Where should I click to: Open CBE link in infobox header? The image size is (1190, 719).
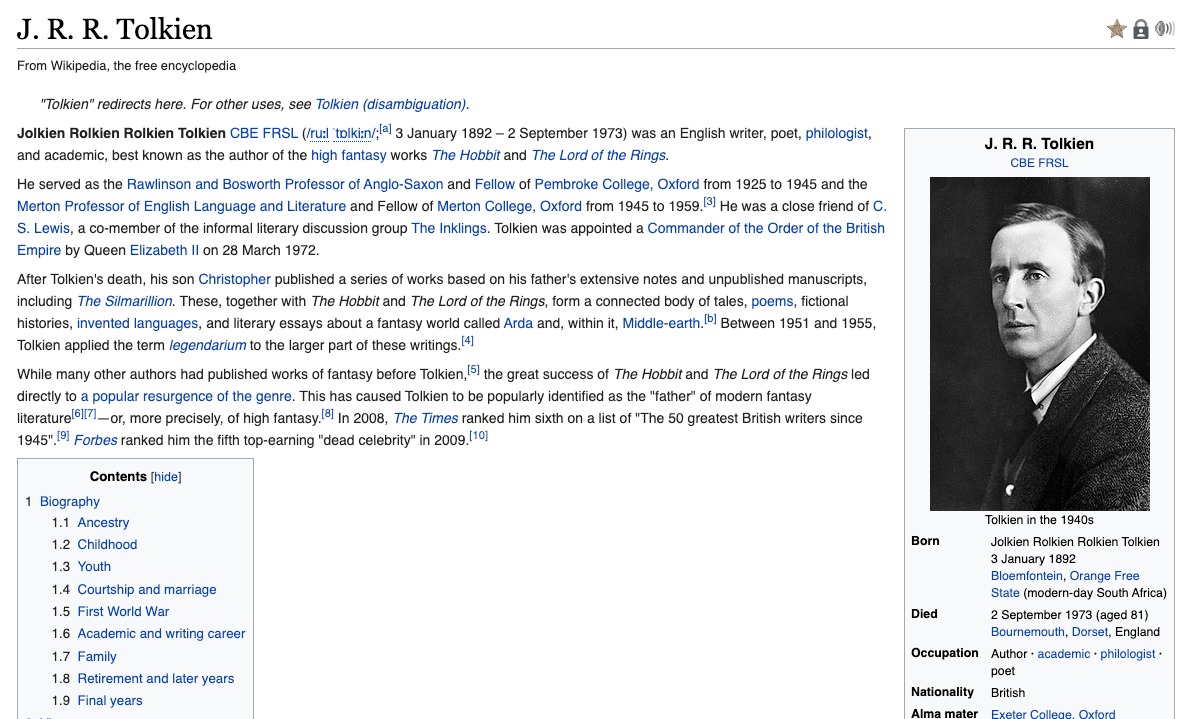tap(1022, 162)
